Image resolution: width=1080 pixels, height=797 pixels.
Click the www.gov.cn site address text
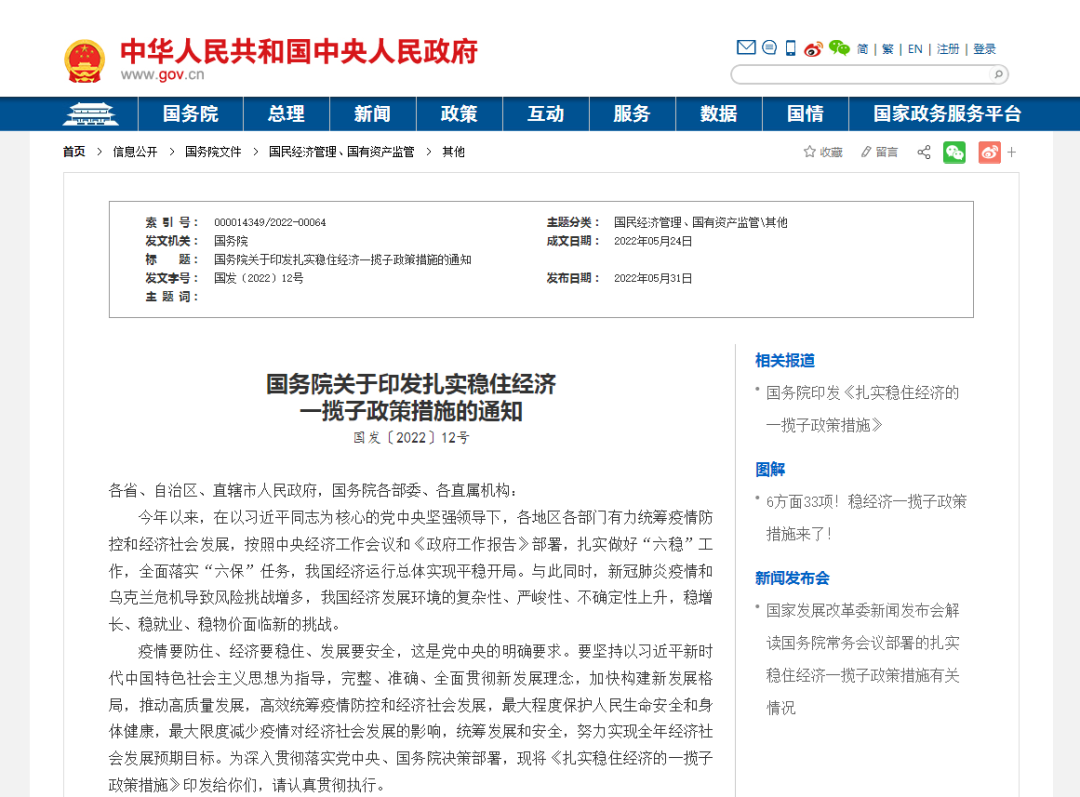(163, 74)
